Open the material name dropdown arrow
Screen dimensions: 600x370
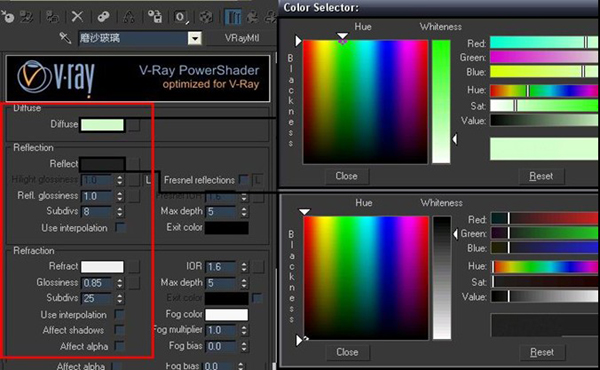194,38
